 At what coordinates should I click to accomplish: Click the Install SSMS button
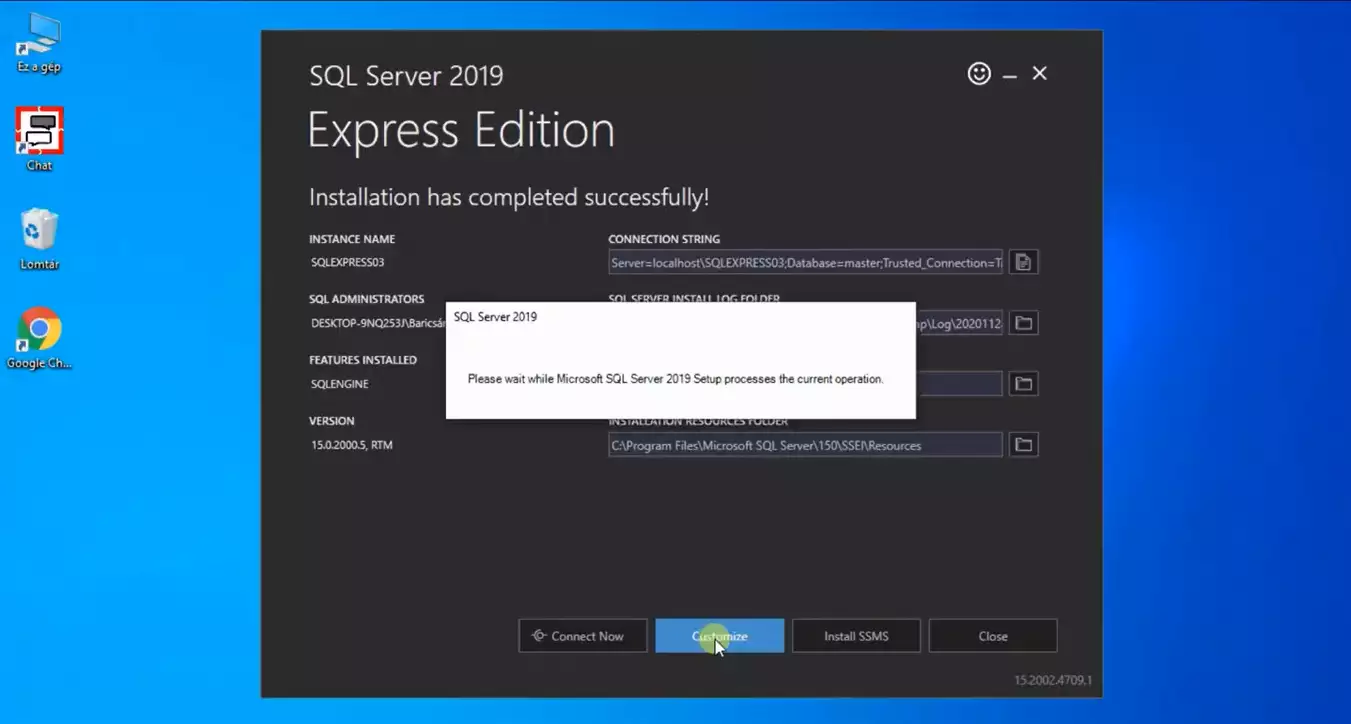click(x=856, y=636)
